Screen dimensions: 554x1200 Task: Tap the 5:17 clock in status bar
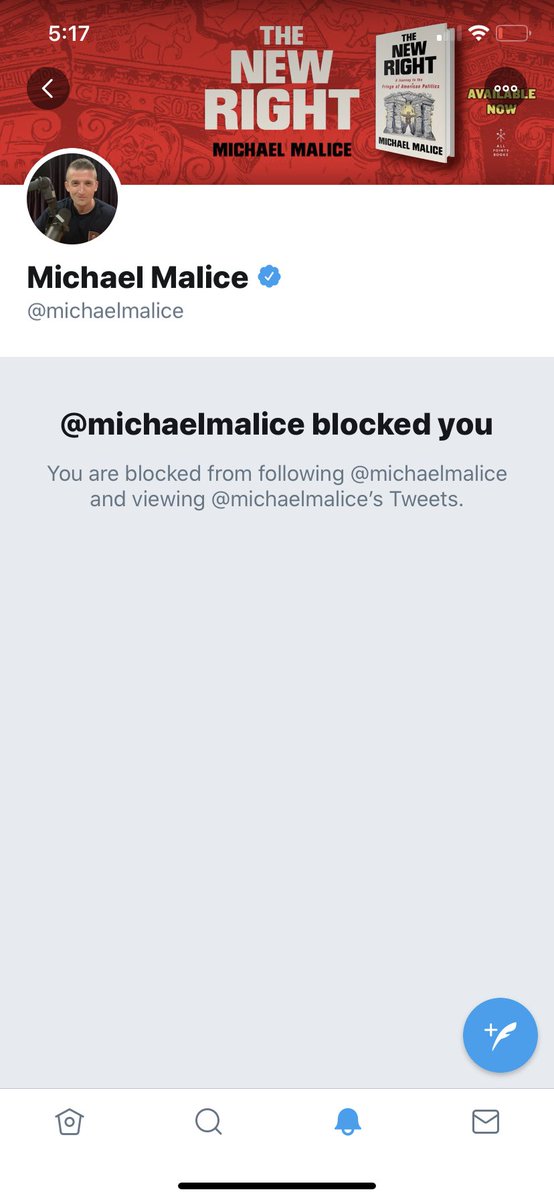(69, 33)
